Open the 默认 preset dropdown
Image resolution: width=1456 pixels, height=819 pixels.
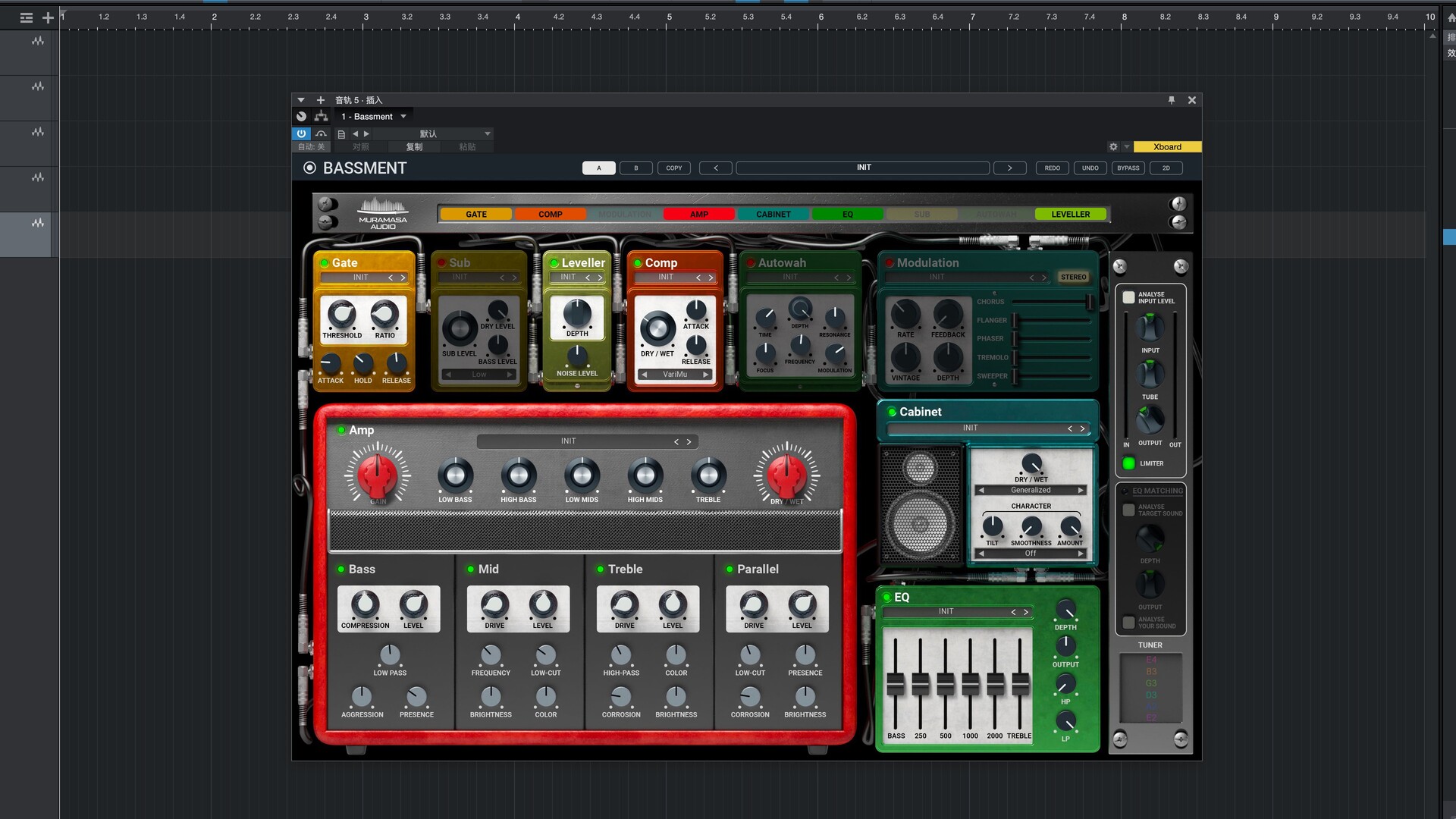point(428,133)
